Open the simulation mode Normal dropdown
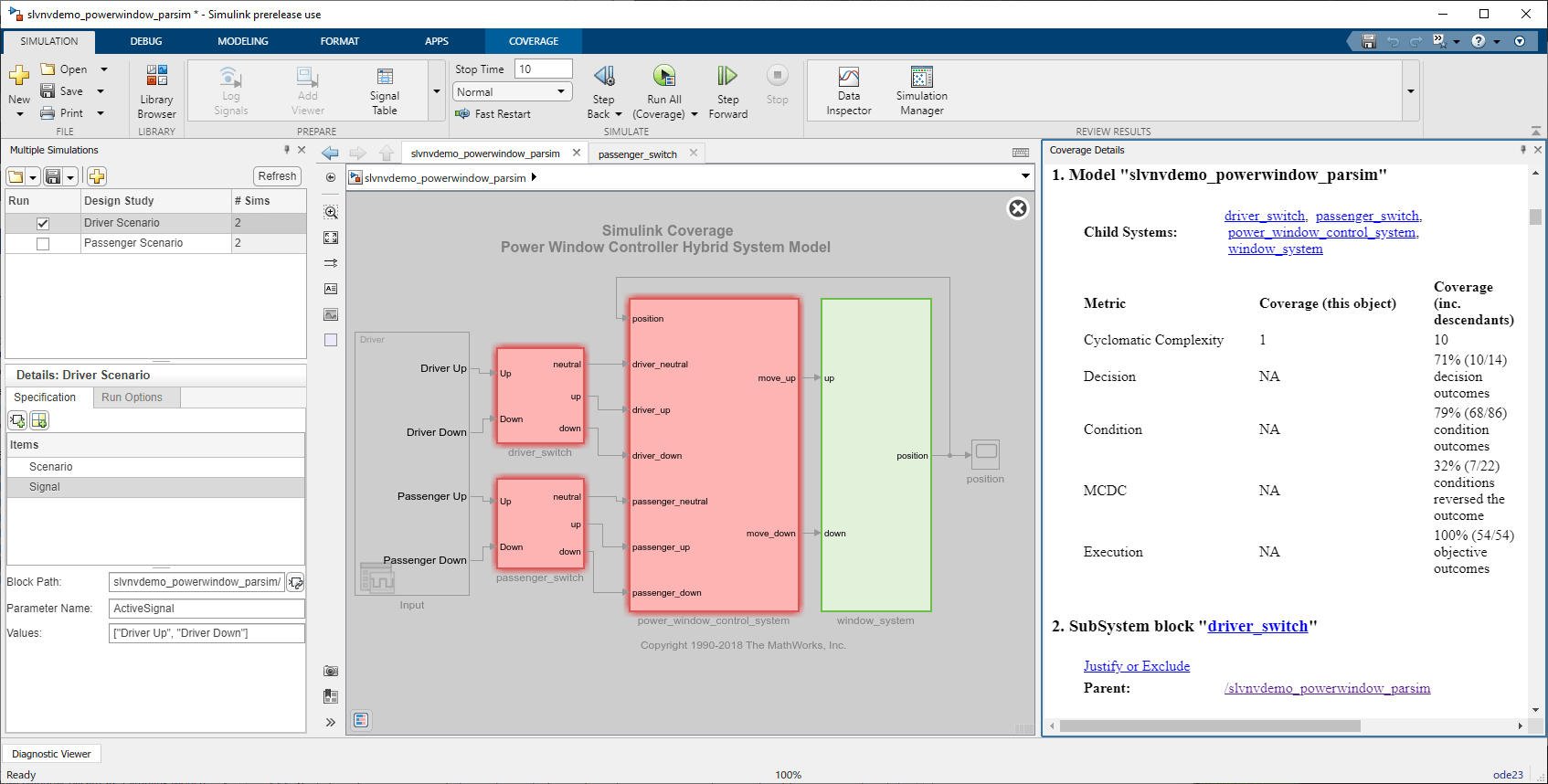 pos(513,92)
